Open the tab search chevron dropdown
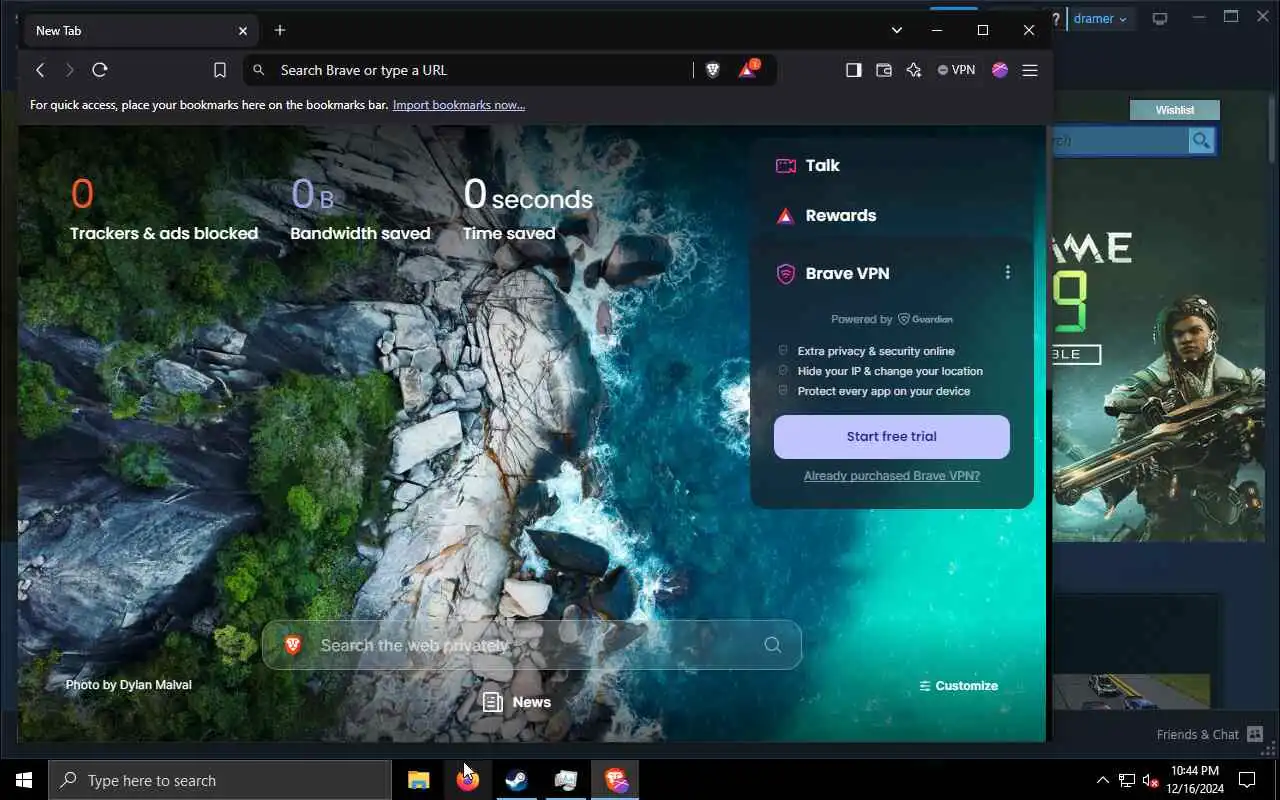This screenshot has height=800, width=1280. (x=897, y=30)
